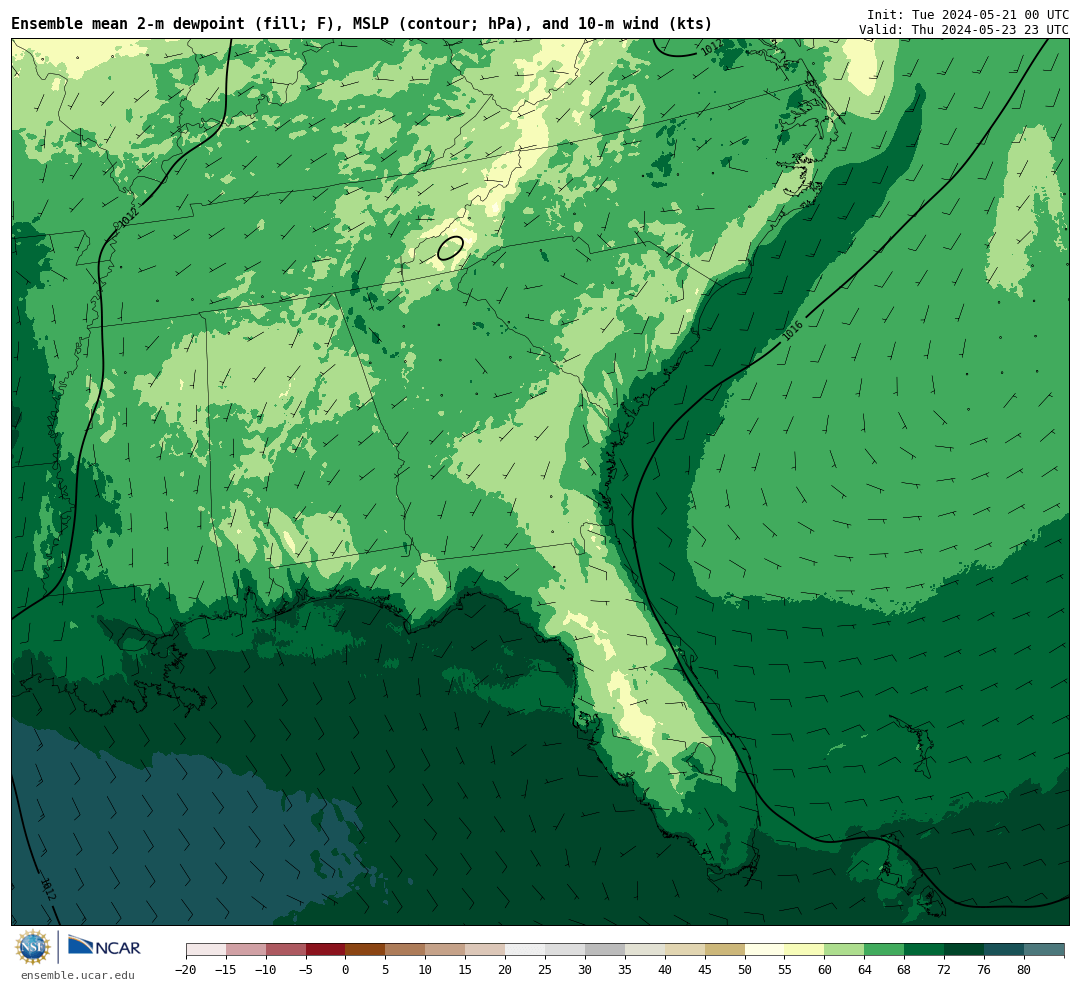
Task: Click the -20 label on the color bar
Action: coord(186,969)
